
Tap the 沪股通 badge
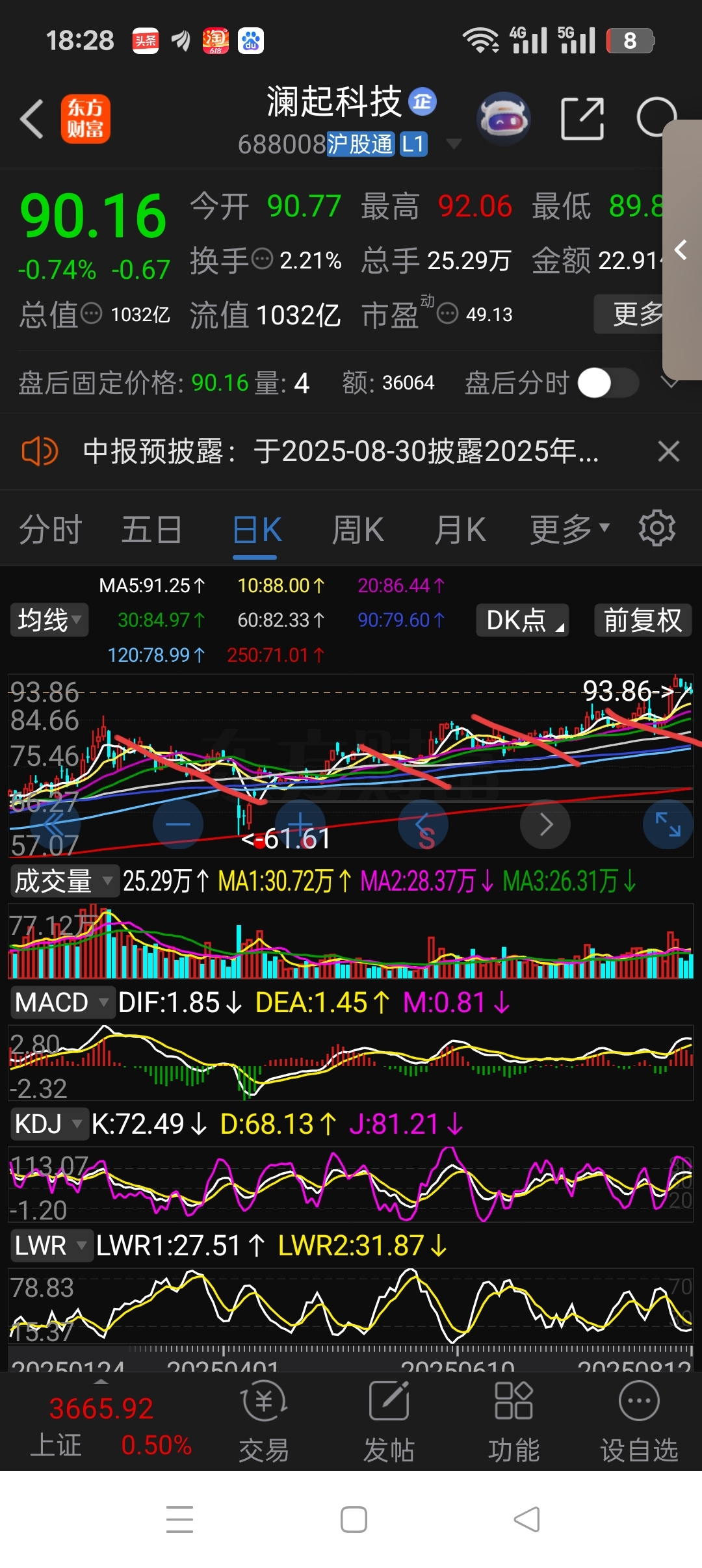[360, 144]
